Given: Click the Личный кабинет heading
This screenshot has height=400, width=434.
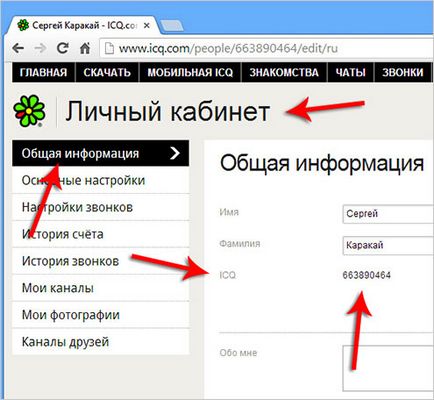Looking at the screenshot, I should click(x=167, y=111).
